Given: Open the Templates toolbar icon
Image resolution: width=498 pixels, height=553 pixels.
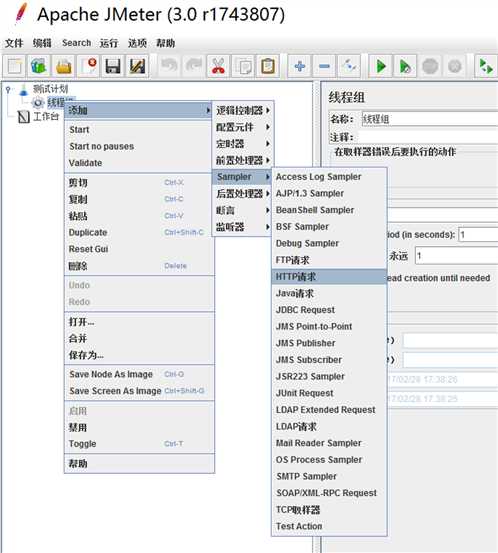Looking at the screenshot, I should point(39,66).
